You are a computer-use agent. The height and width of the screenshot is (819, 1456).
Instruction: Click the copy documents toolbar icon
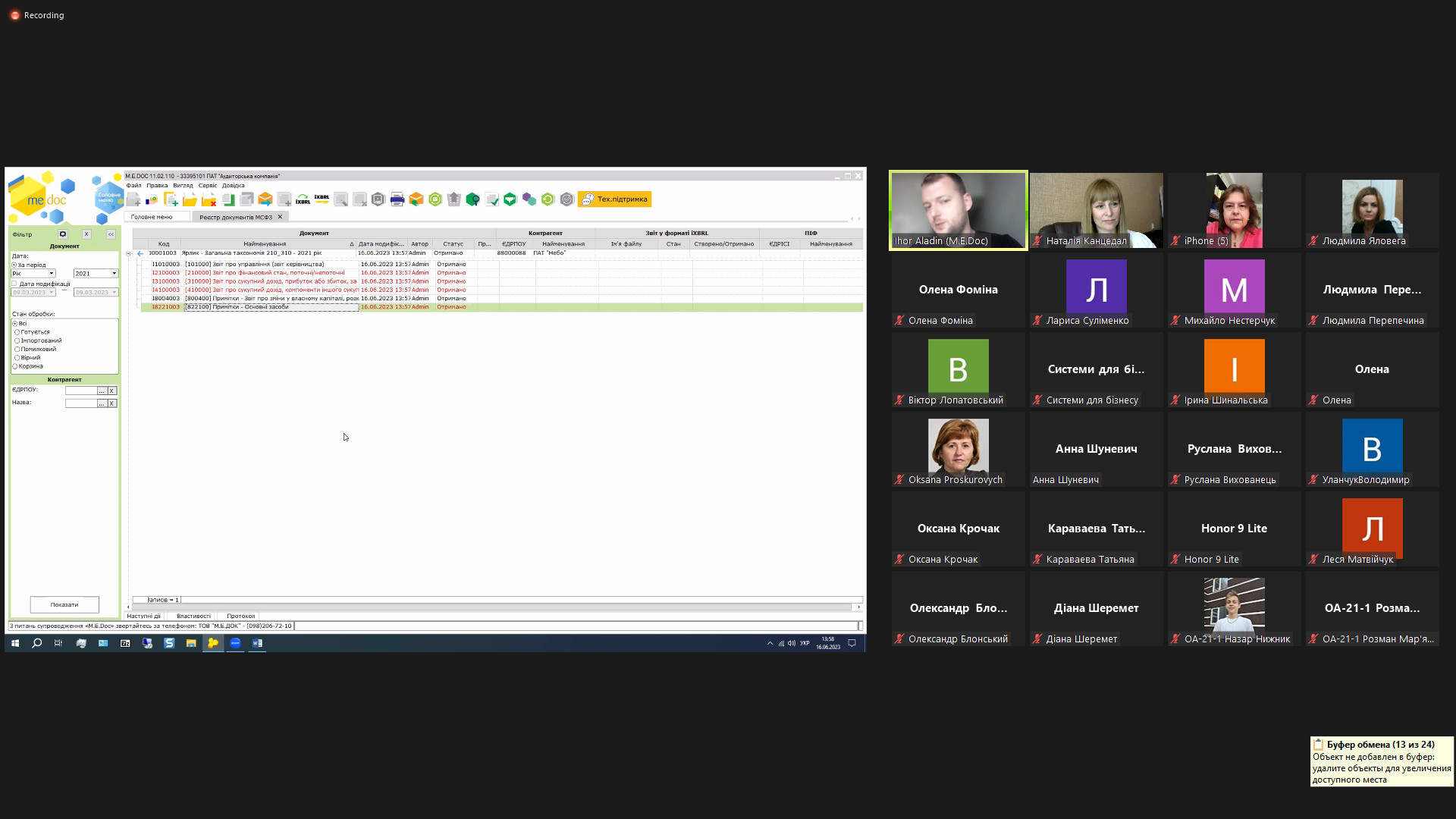coord(227,199)
